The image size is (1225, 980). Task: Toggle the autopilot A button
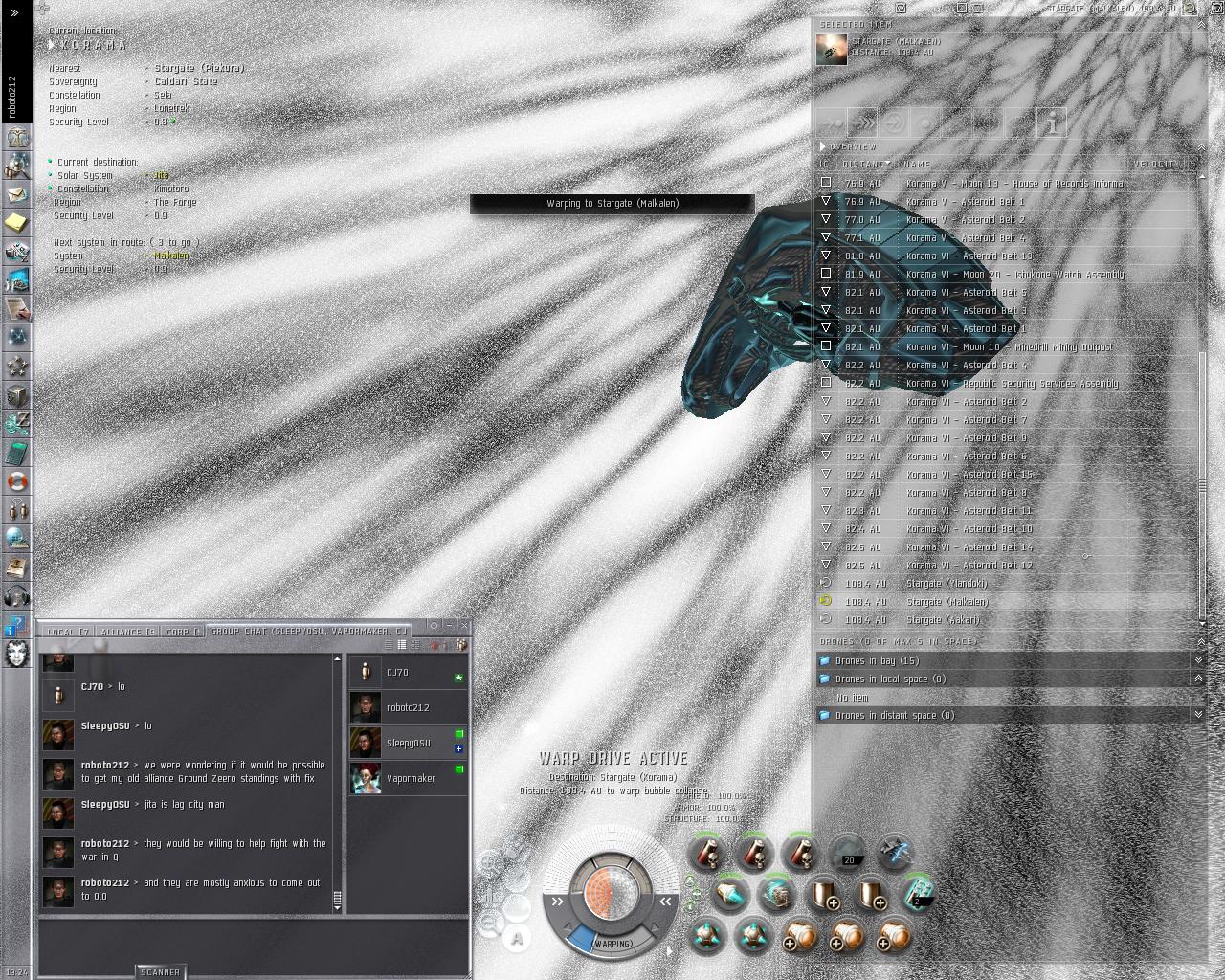pyautogui.click(x=517, y=939)
